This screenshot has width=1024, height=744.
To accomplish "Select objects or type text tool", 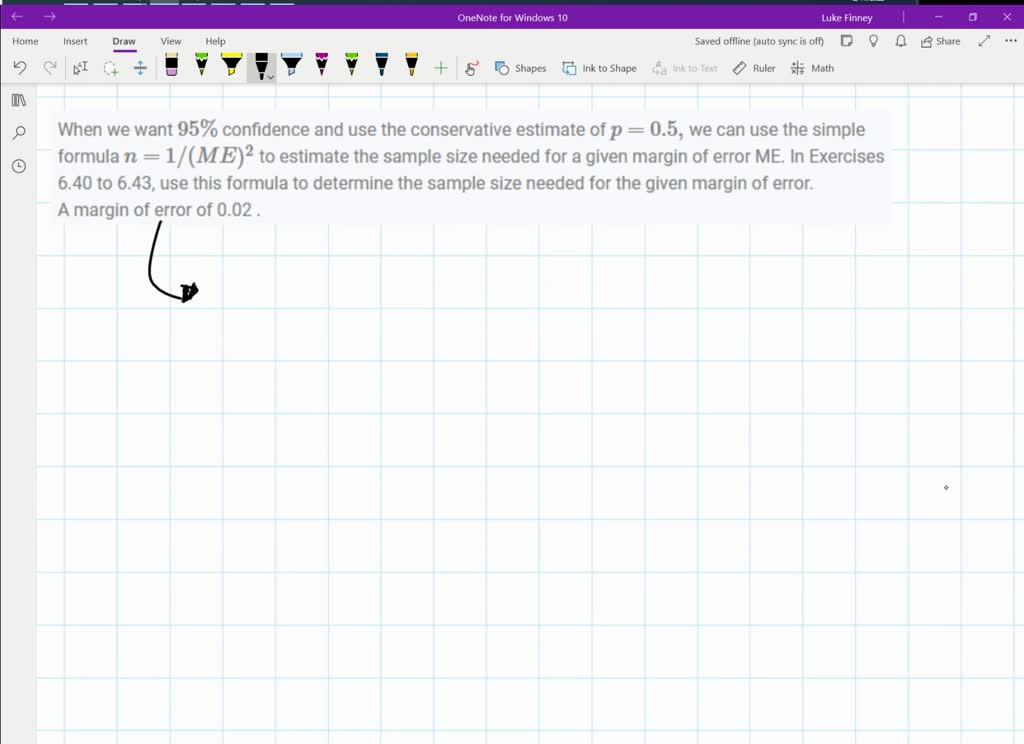I will 81,68.
